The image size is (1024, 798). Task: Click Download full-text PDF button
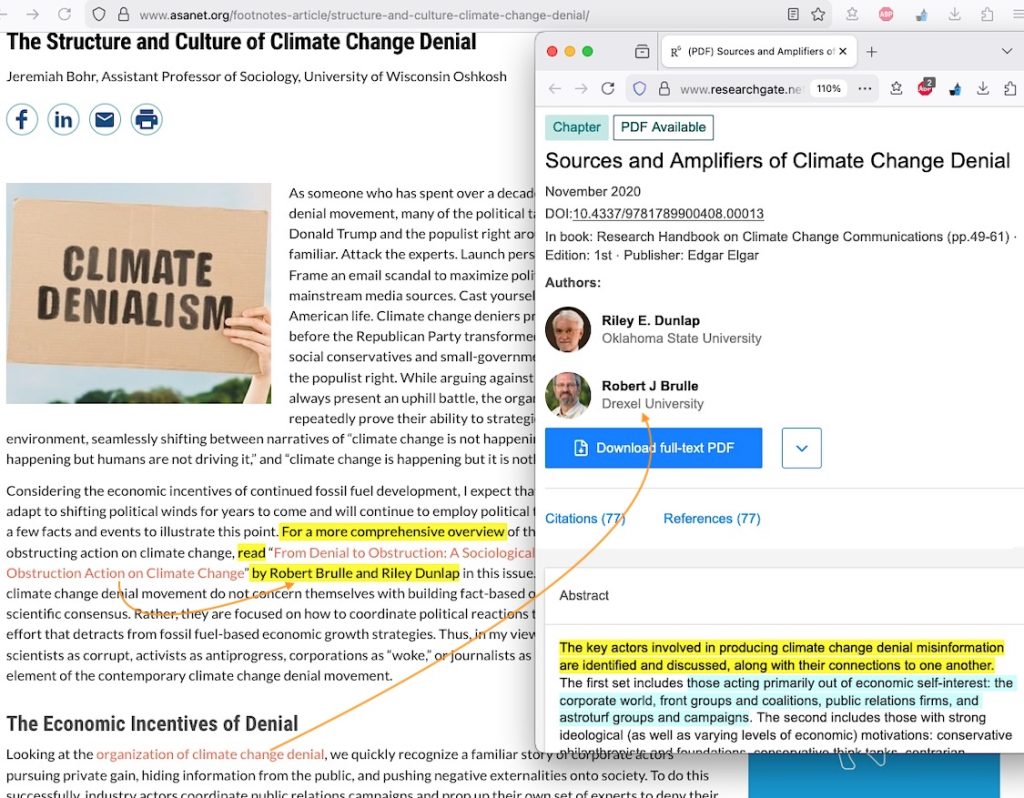coord(653,448)
